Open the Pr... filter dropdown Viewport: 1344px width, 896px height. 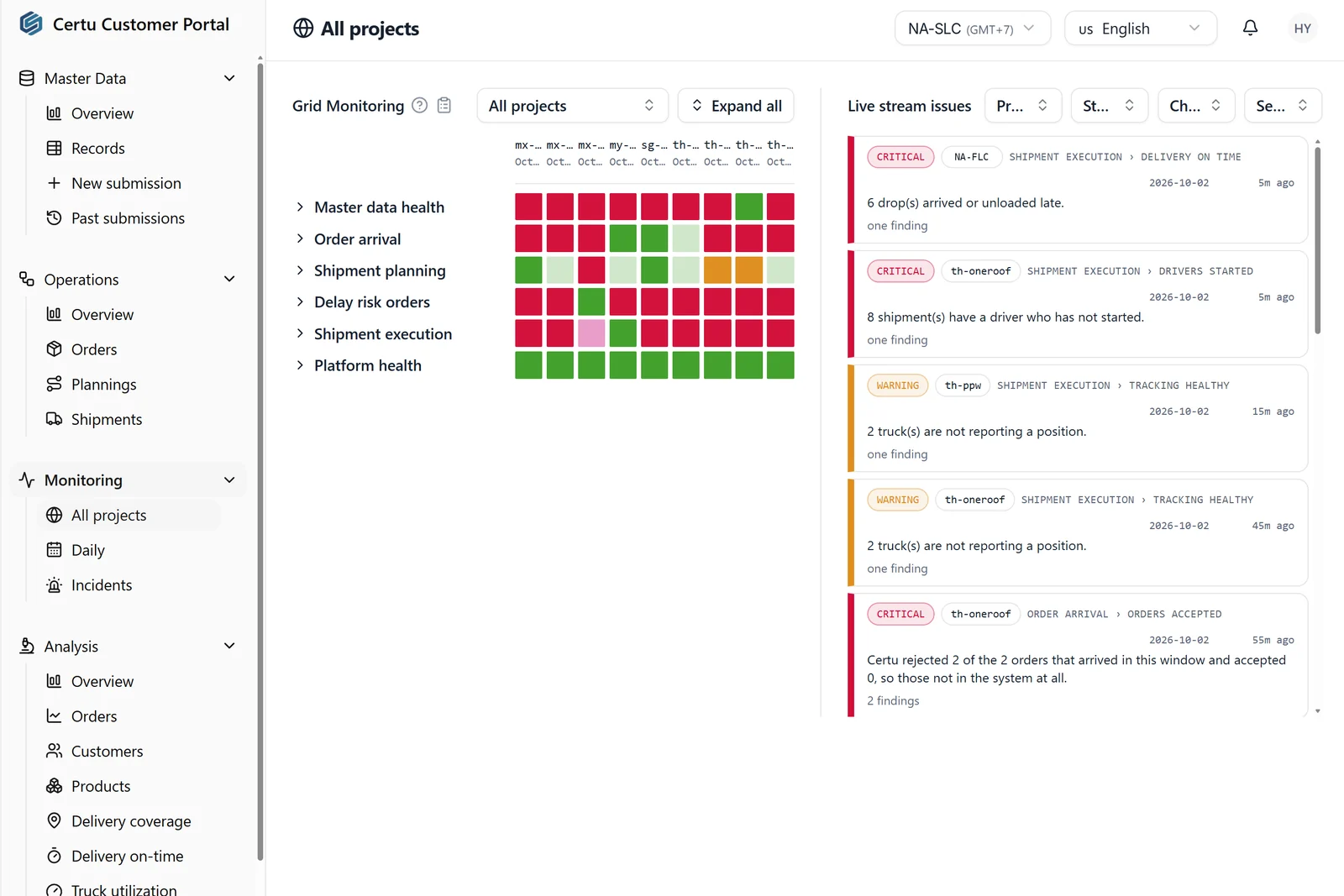[1023, 106]
